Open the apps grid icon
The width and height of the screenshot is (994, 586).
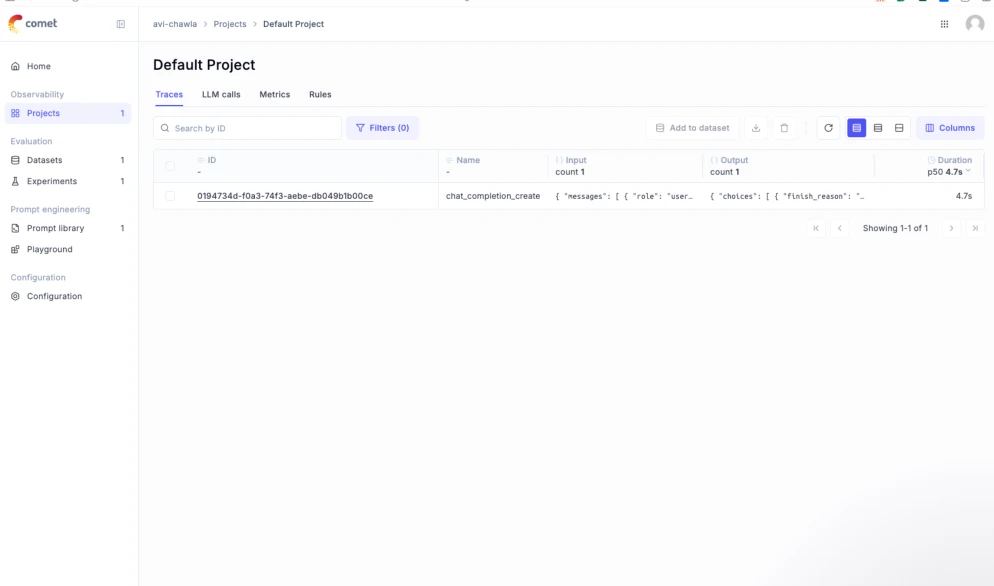point(944,24)
